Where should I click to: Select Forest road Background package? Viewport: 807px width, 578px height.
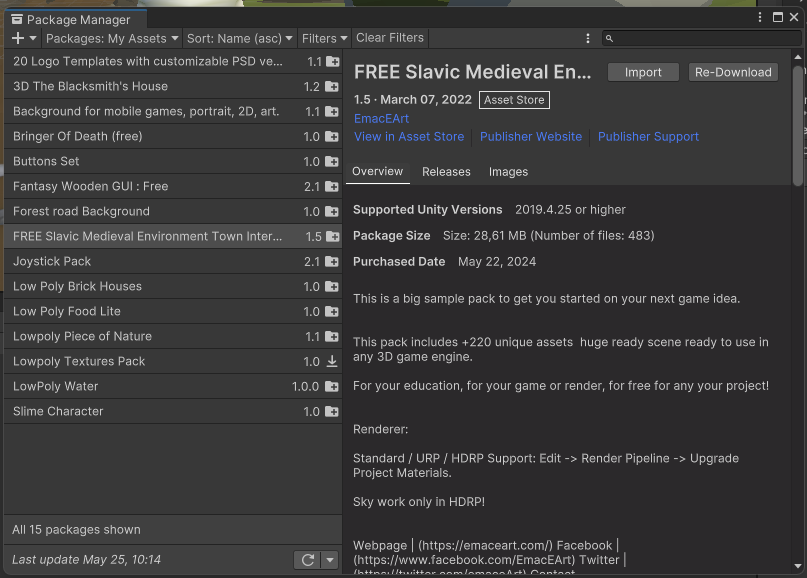173,212
